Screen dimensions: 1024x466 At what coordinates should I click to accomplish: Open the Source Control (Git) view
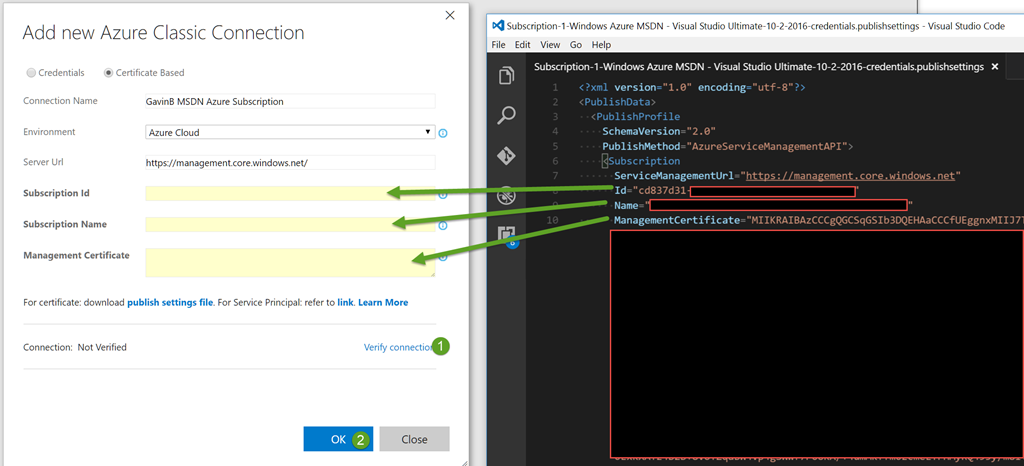(x=507, y=155)
